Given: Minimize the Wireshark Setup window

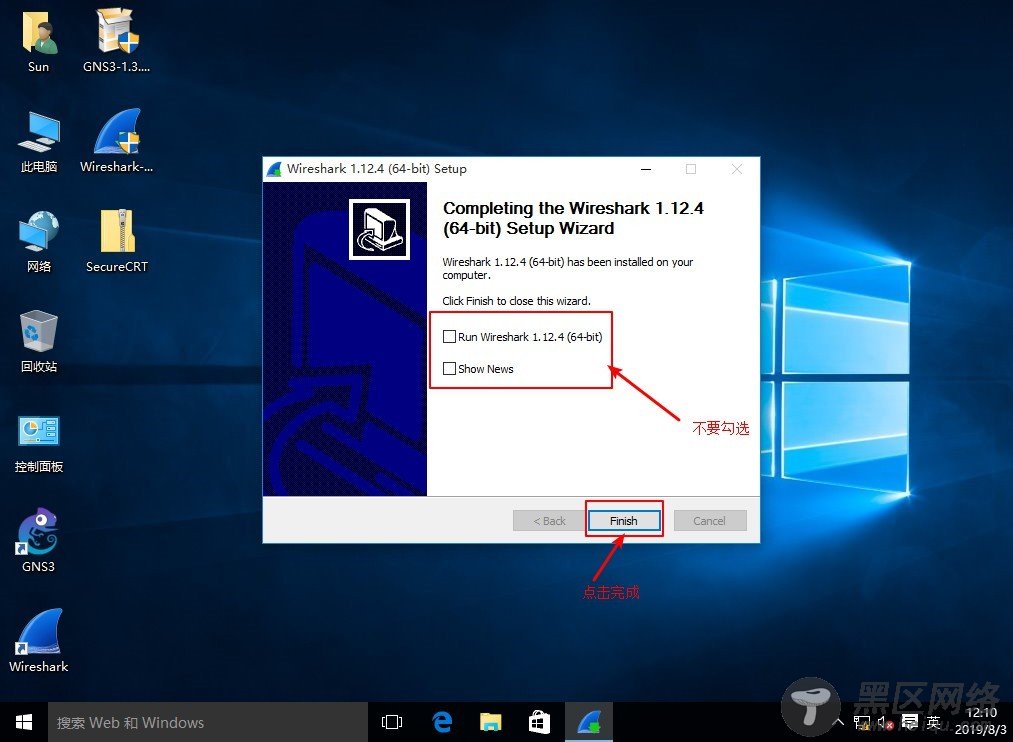Looking at the screenshot, I should (x=646, y=169).
